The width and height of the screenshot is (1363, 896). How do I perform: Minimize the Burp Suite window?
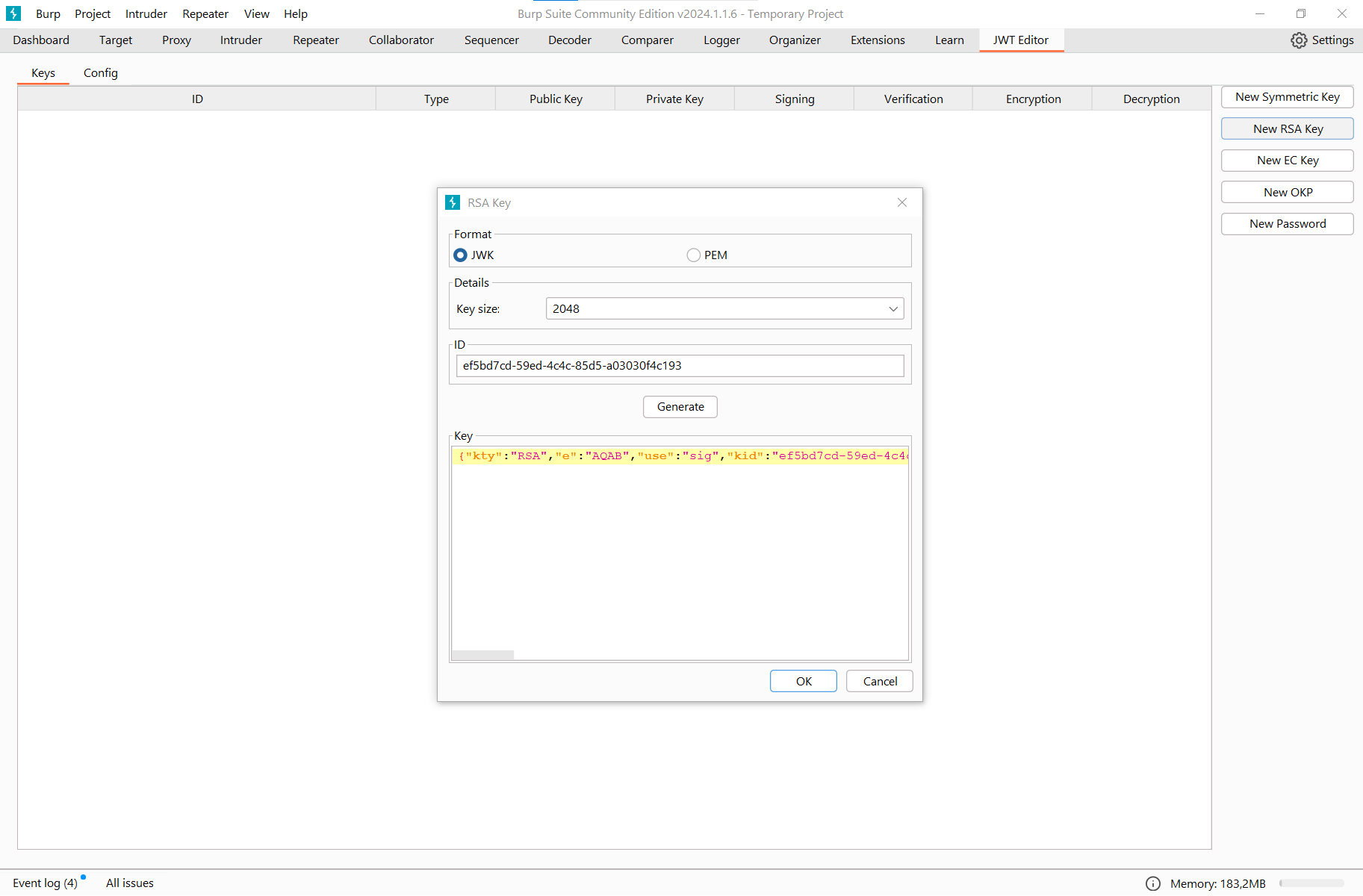coord(1260,13)
